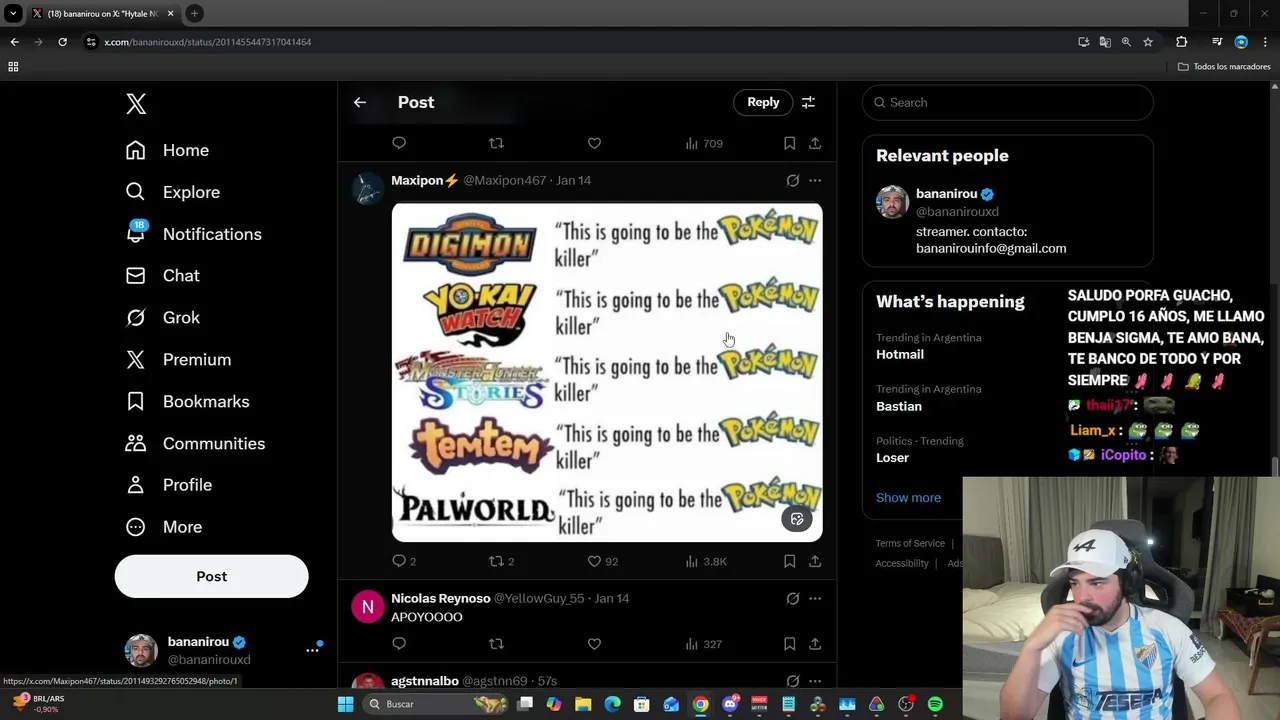Click the X Search field

1008,102
